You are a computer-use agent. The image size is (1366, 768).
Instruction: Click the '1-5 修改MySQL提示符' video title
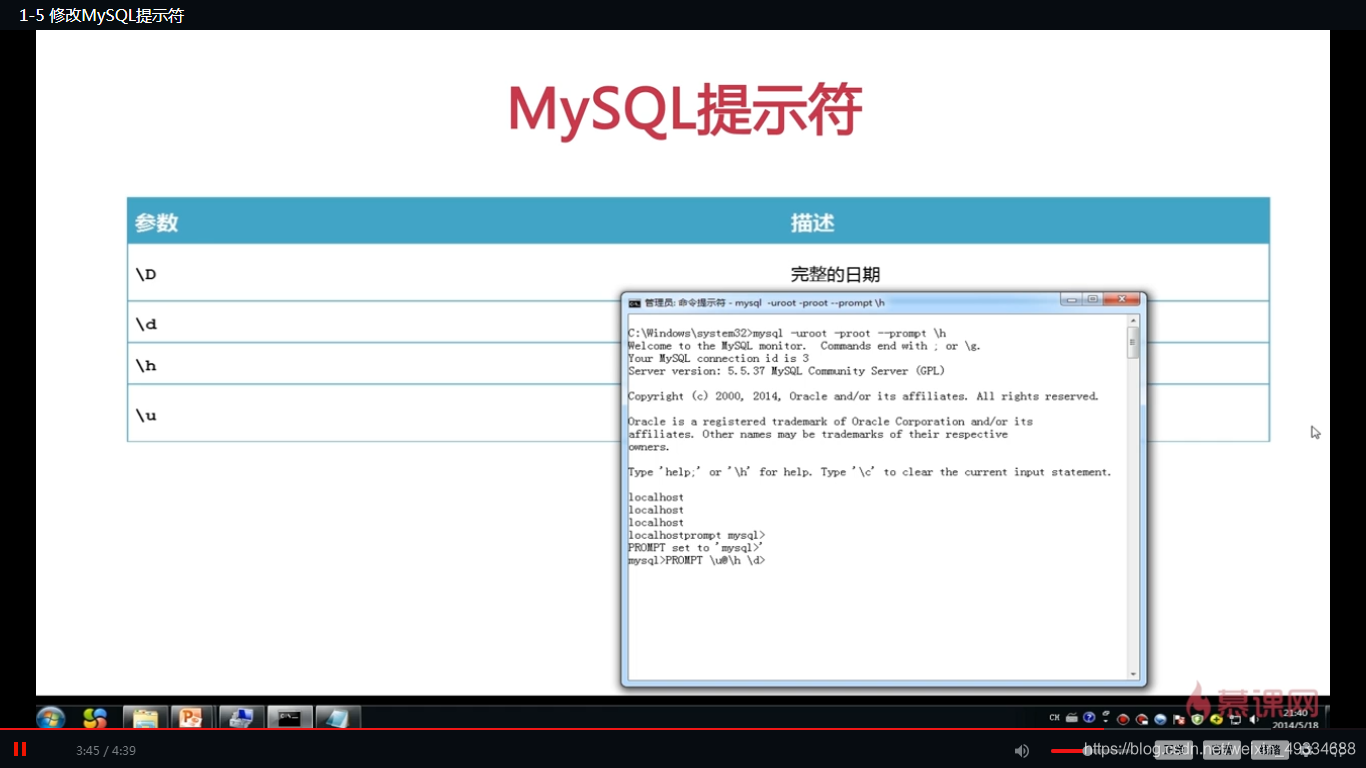(x=101, y=15)
